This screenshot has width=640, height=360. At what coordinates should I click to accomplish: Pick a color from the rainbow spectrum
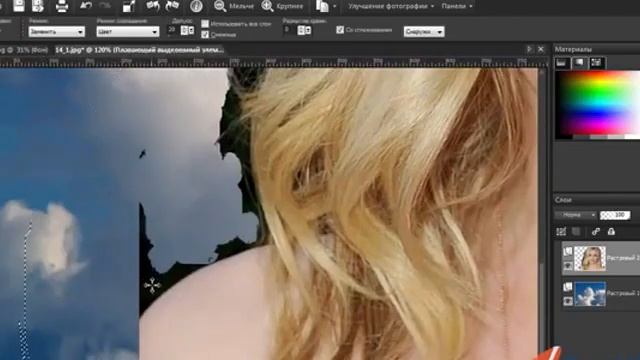tap(598, 103)
